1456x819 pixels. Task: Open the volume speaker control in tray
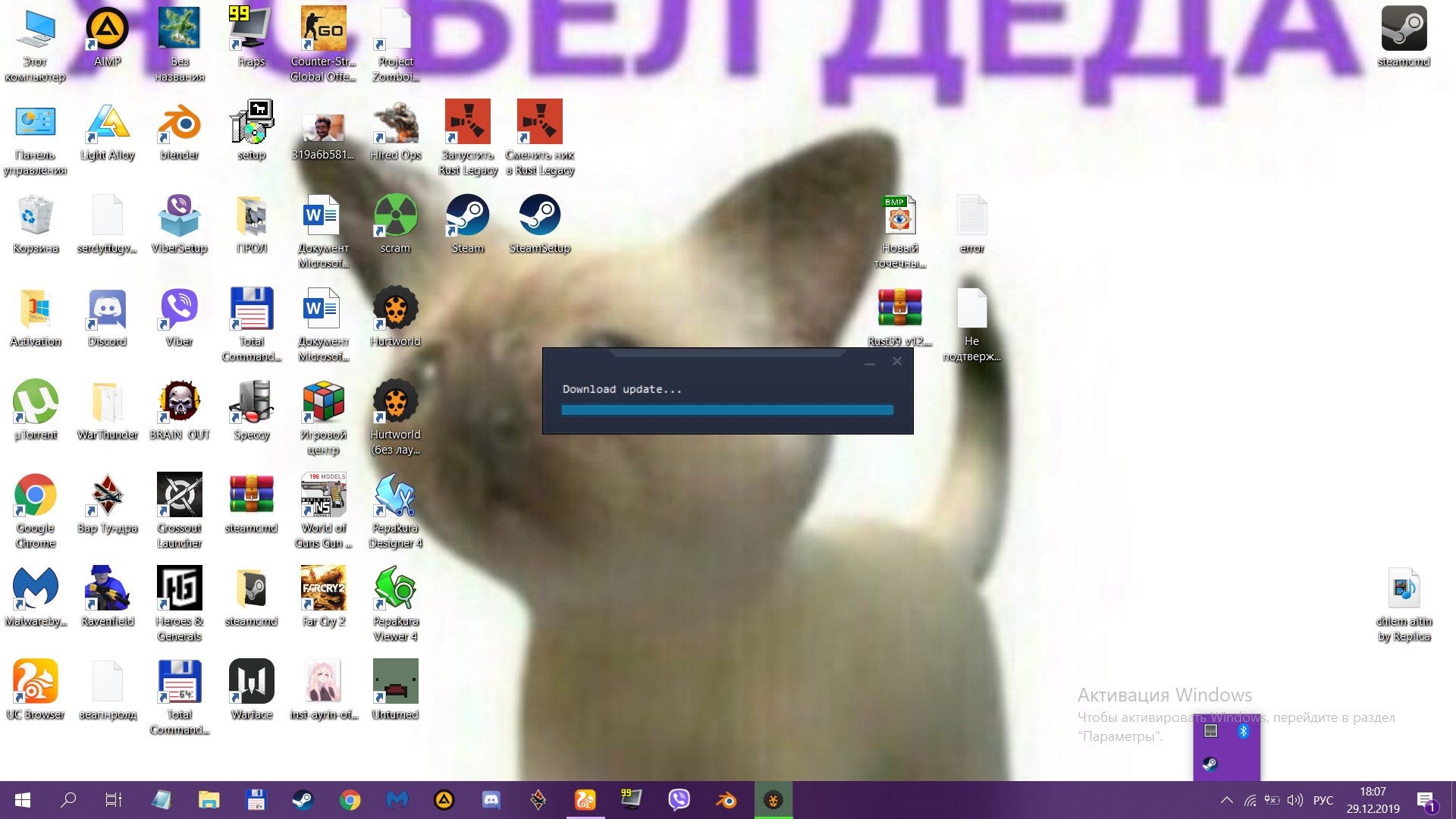tap(1294, 800)
